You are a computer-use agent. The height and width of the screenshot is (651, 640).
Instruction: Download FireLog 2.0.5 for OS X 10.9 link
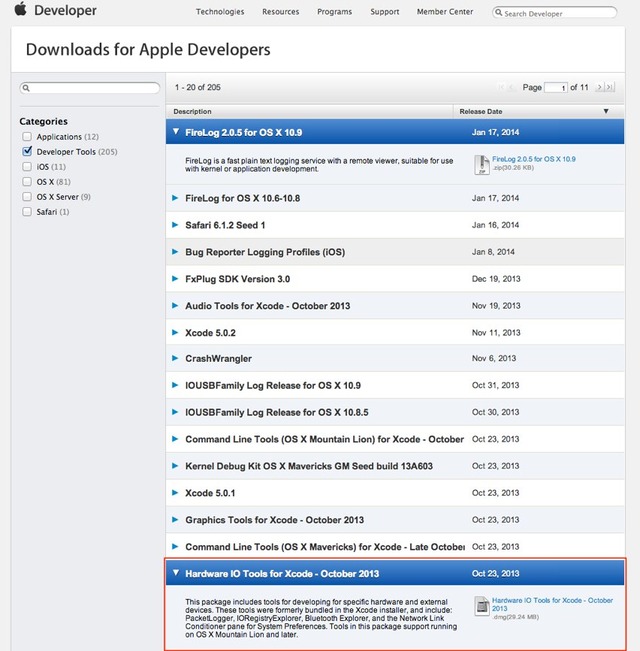533,159
